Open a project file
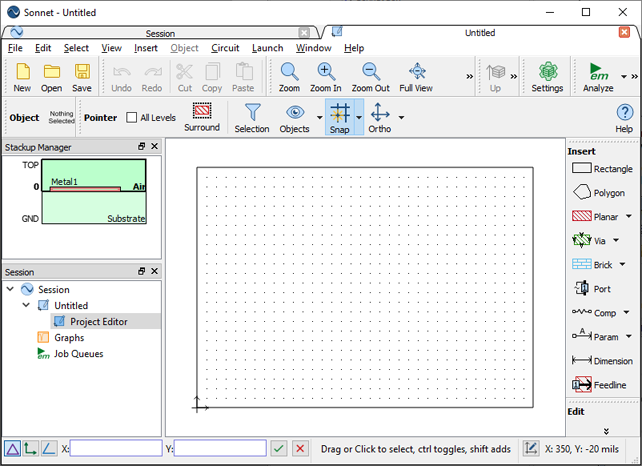 [51, 77]
